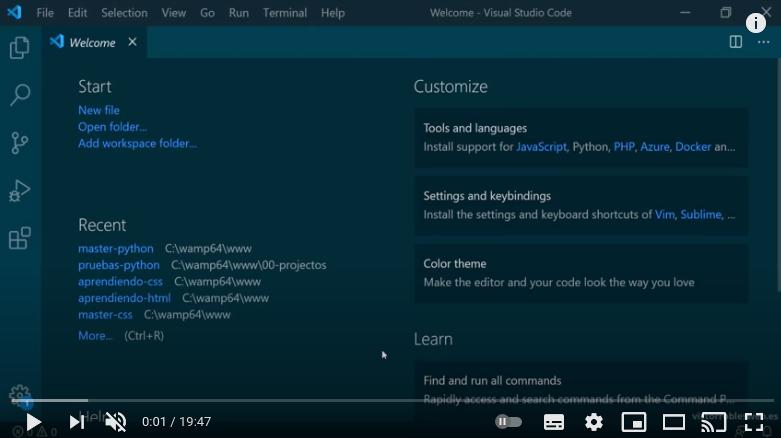Viewport: 781px width, 438px height.
Task: Open recent folder pruebas-python
Action: [119, 265]
